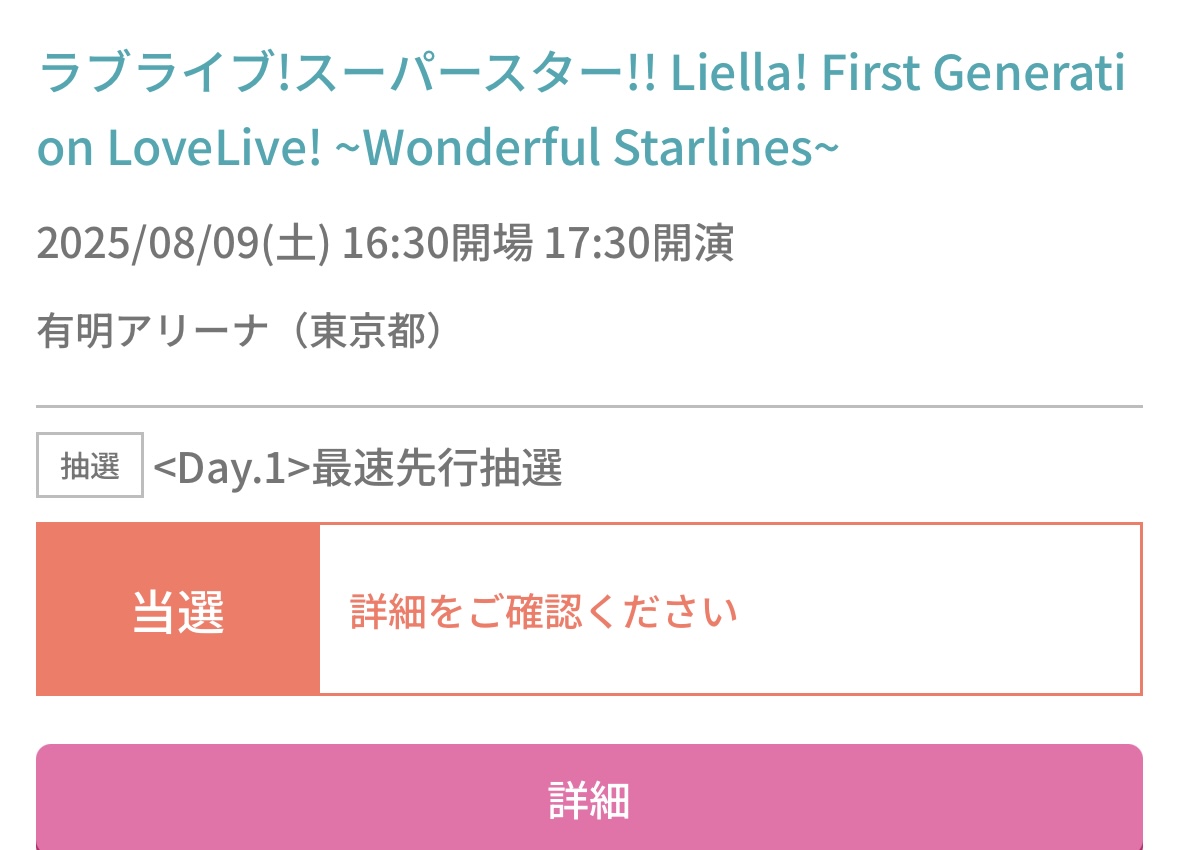This screenshot has height=850, width=1179.
Task: Click 'First Generati' in the event title
Action: point(974,73)
